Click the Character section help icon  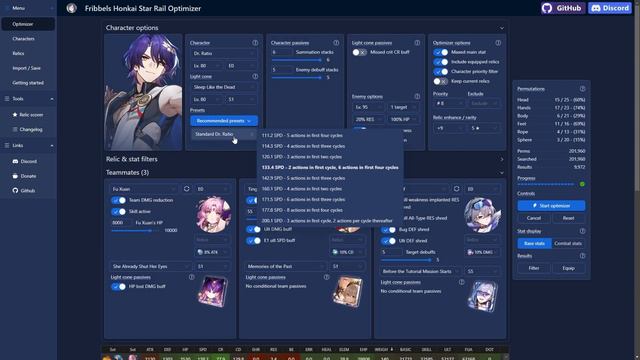(x=255, y=42)
